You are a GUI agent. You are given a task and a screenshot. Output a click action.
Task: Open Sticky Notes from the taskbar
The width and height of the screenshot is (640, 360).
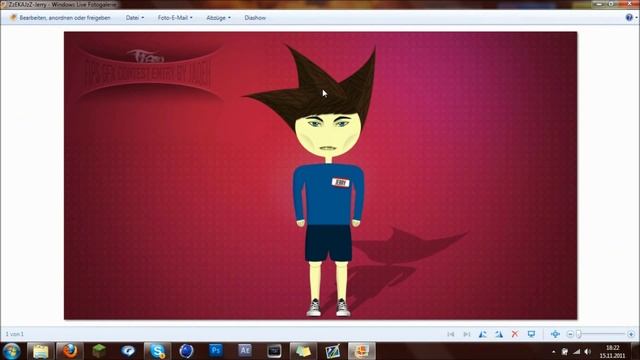pos(303,351)
